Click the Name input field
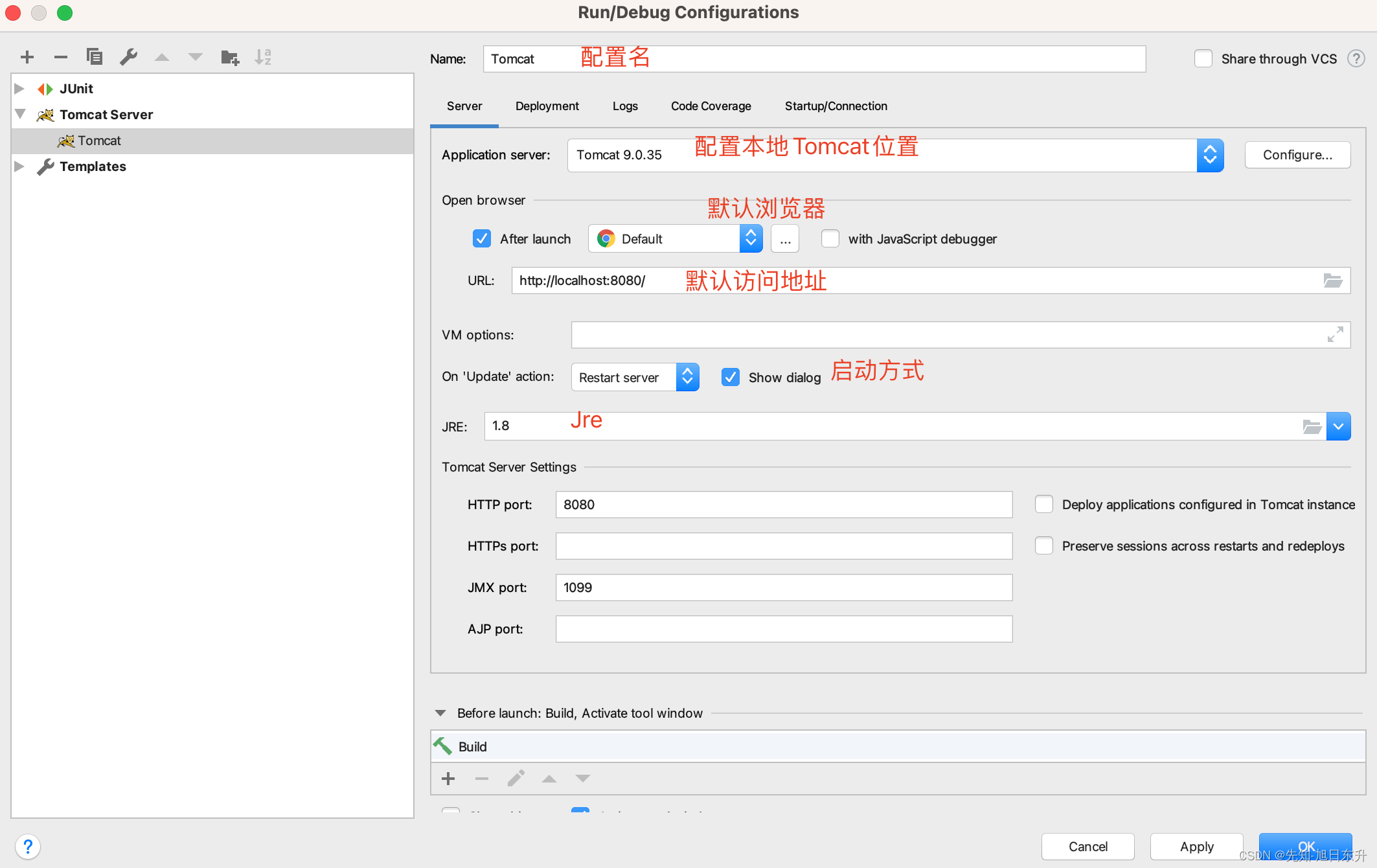The height and width of the screenshot is (868, 1377). (814, 59)
